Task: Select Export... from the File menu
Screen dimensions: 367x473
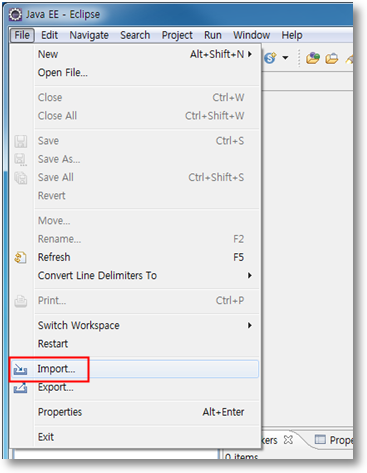Action: coord(135,387)
